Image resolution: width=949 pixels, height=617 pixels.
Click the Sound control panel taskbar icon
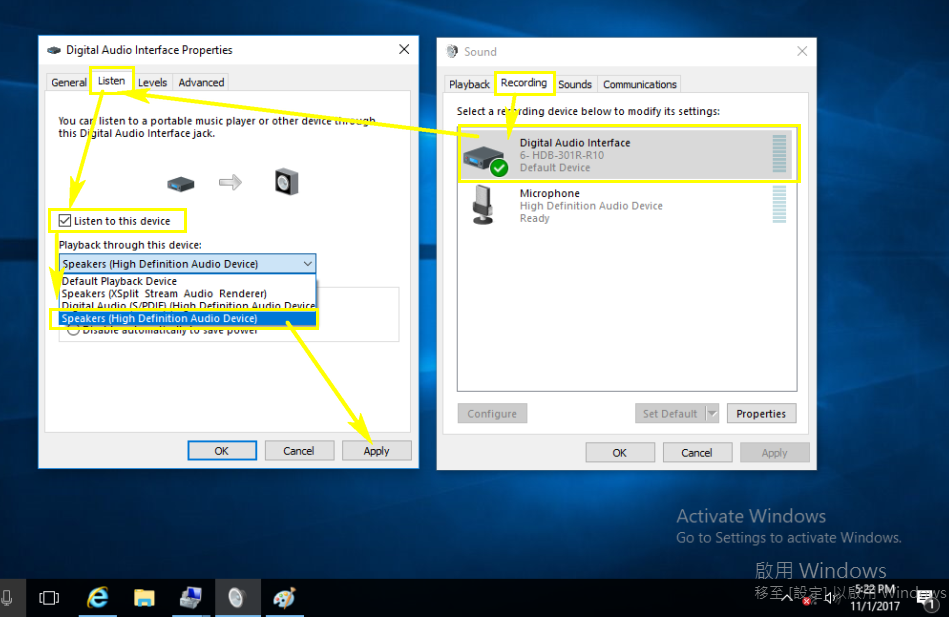tap(237, 598)
